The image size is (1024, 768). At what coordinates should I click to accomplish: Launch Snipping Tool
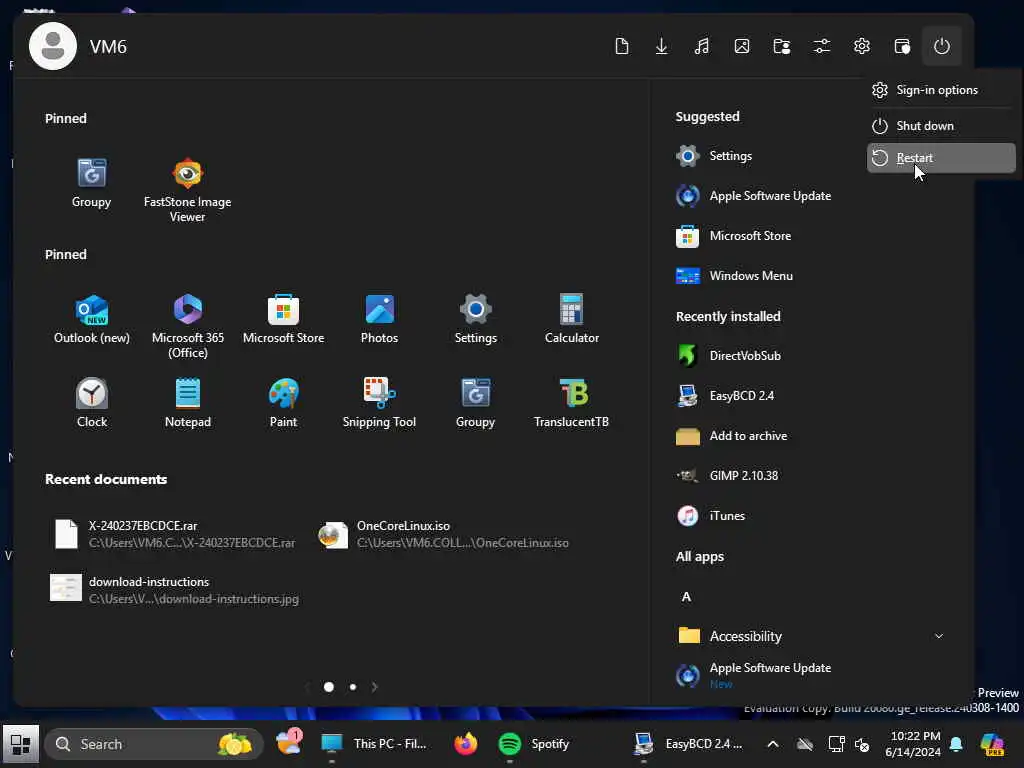[379, 403]
